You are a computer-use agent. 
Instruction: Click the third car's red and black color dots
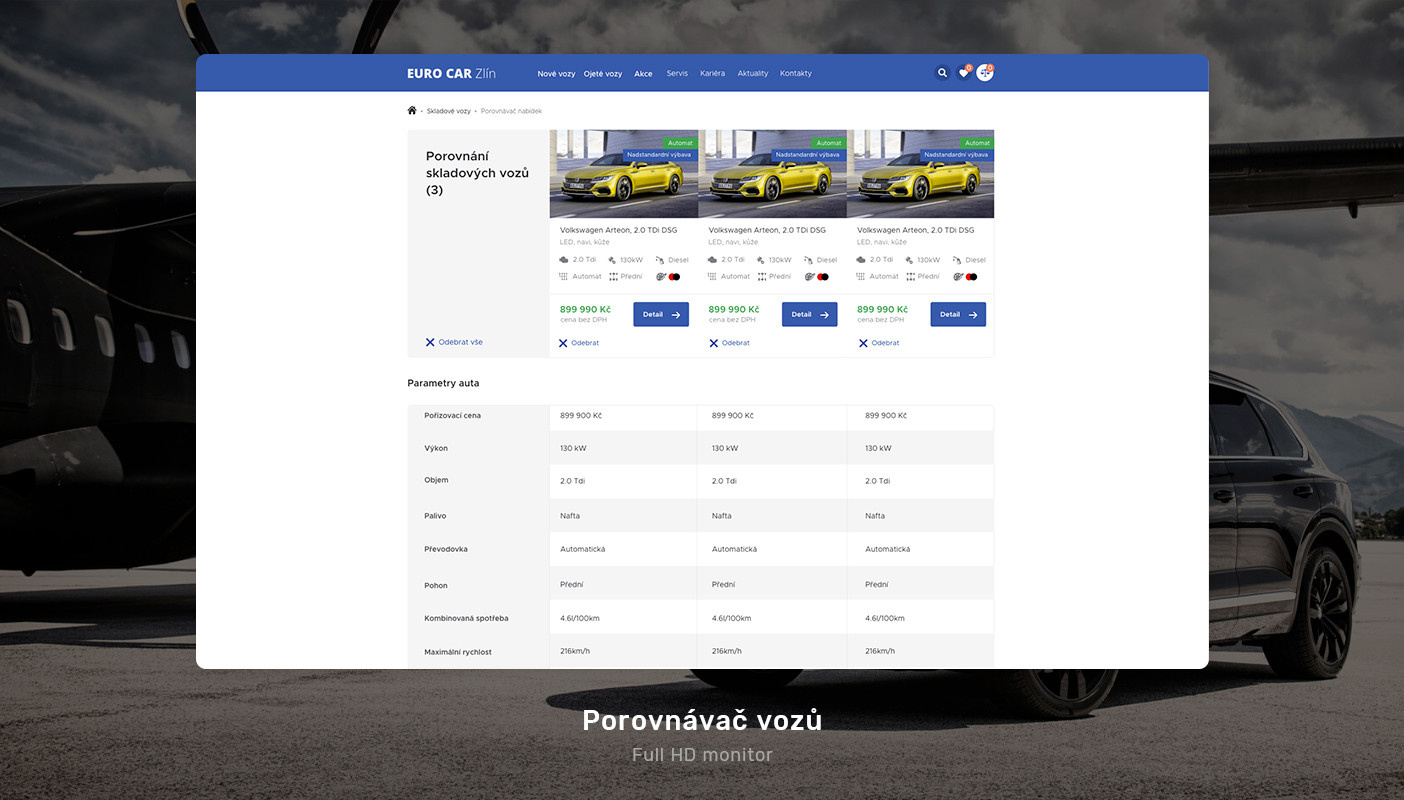pyautogui.click(x=971, y=277)
